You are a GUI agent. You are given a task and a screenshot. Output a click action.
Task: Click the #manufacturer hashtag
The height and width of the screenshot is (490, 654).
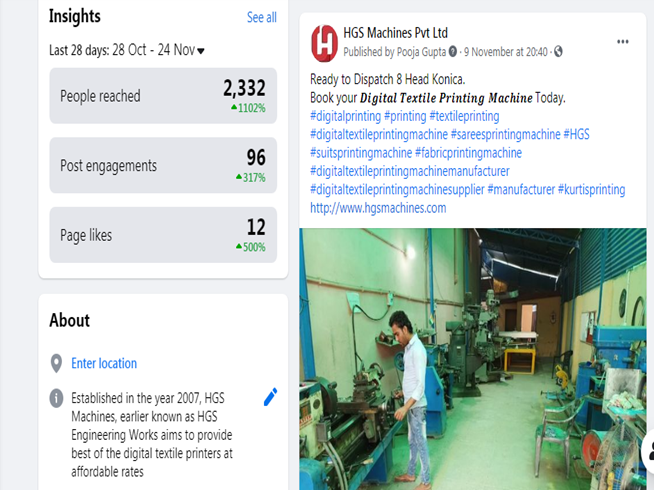pos(521,189)
